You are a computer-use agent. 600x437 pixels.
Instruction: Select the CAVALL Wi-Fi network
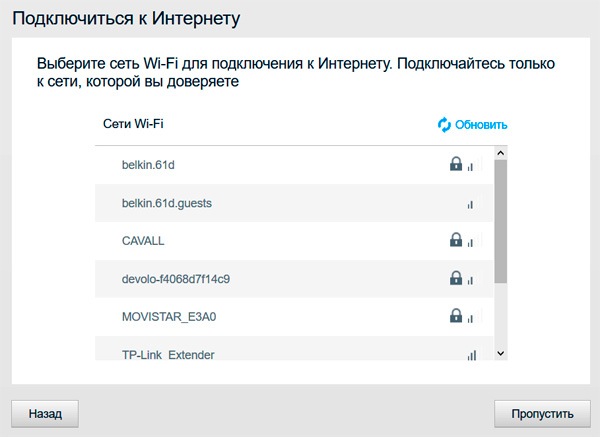143,241
